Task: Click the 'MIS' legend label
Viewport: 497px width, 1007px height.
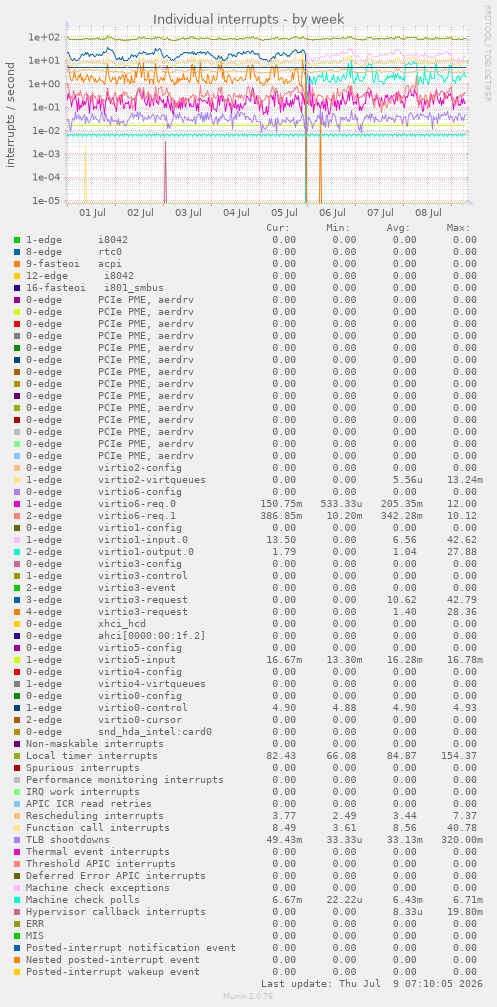Action: point(35,936)
